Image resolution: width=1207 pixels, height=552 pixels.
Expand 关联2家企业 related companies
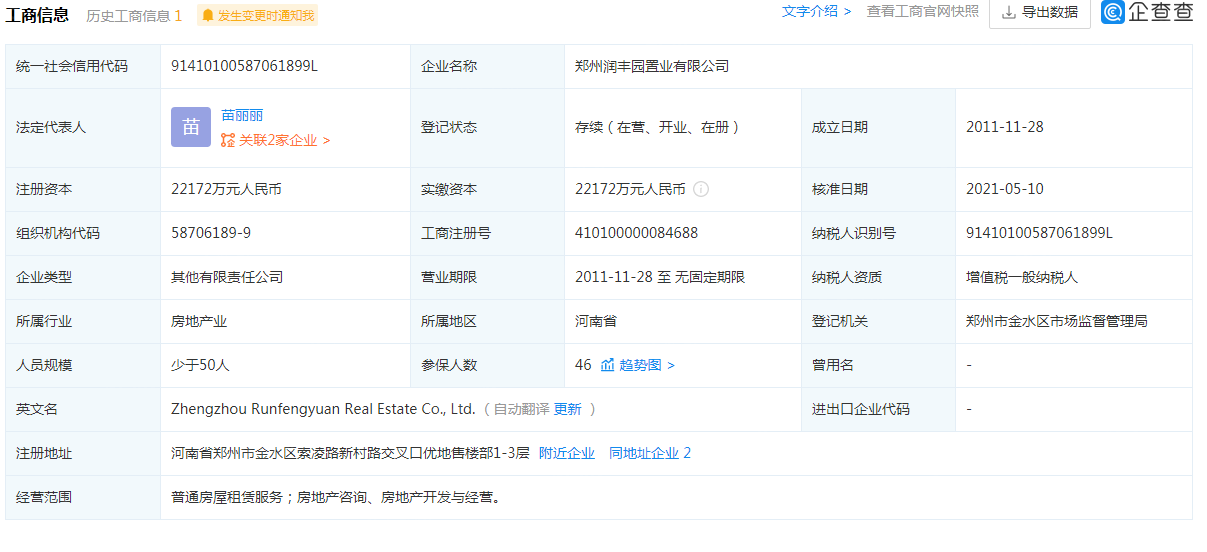[x=276, y=141]
